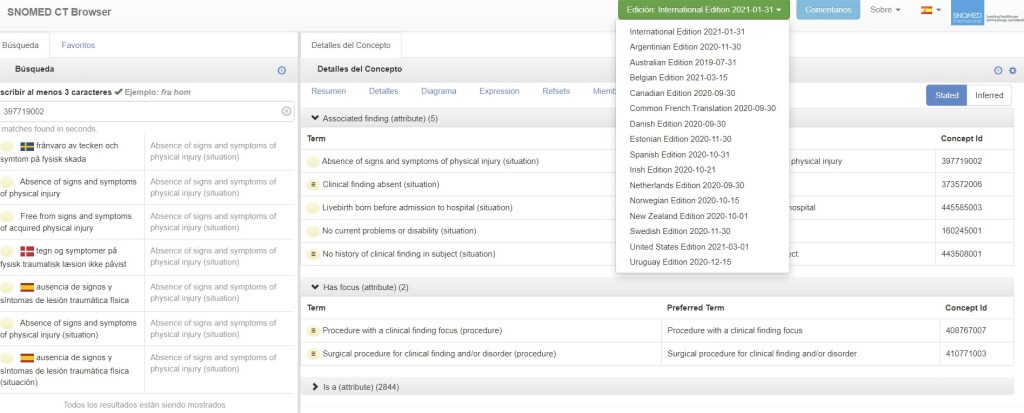Click the history clock icon in Búsqueda panel

point(282,69)
